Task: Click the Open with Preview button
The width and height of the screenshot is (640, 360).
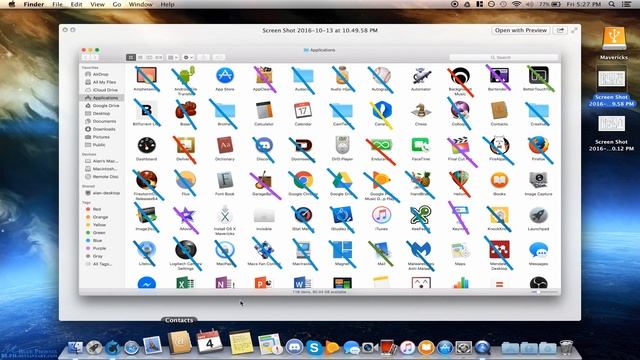Action: (x=520, y=30)
